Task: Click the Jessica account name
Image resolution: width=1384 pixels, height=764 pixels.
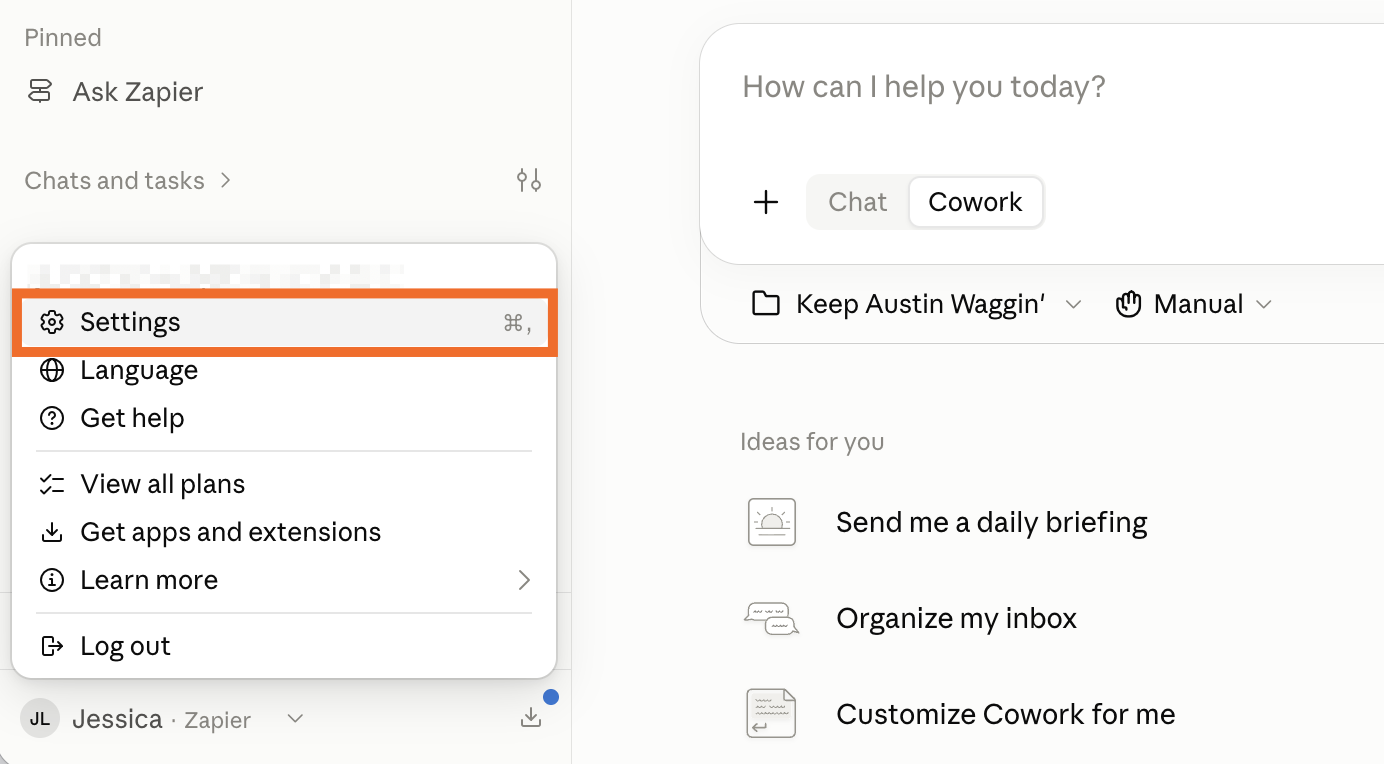Action: pos(117,719)
